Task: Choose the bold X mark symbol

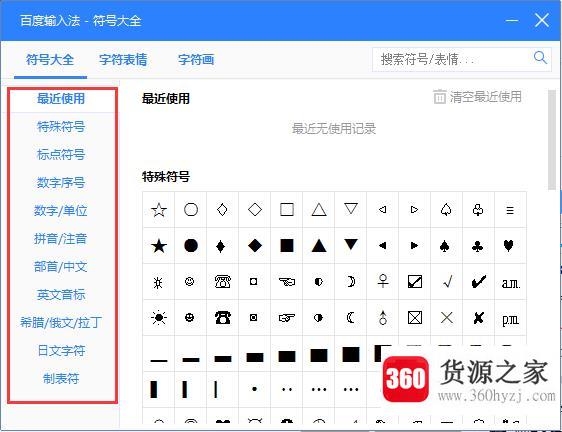Action: coord(478,318)
